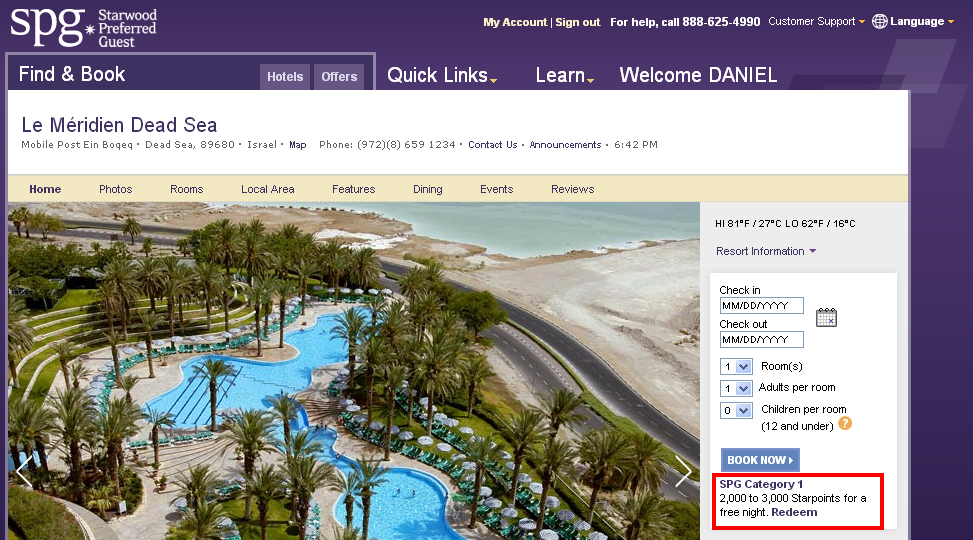Open the Dining tab
Screen dimensions: 973x540
[428, 189]
